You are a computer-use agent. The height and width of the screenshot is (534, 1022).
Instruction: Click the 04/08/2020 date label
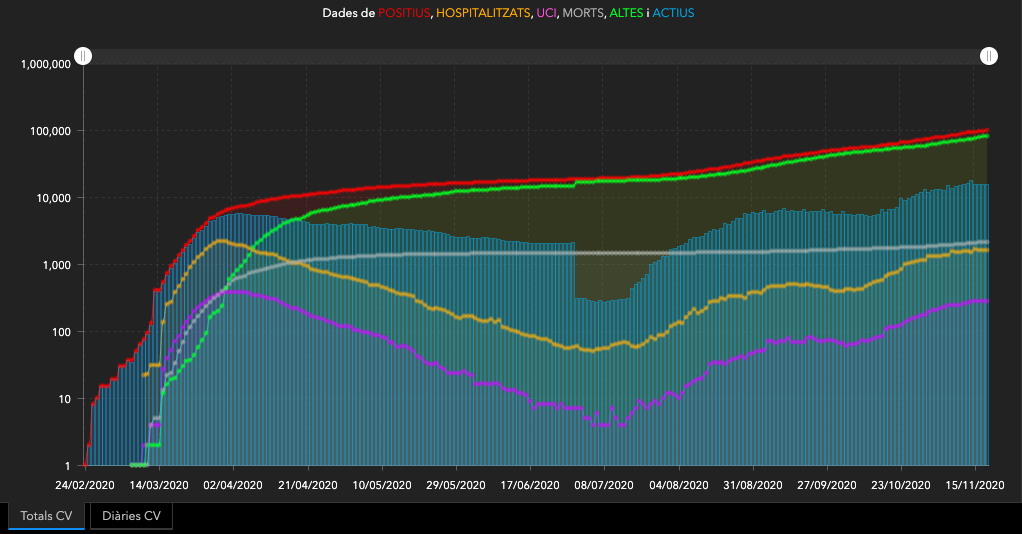pyautogui.click(x=679, y=485)
